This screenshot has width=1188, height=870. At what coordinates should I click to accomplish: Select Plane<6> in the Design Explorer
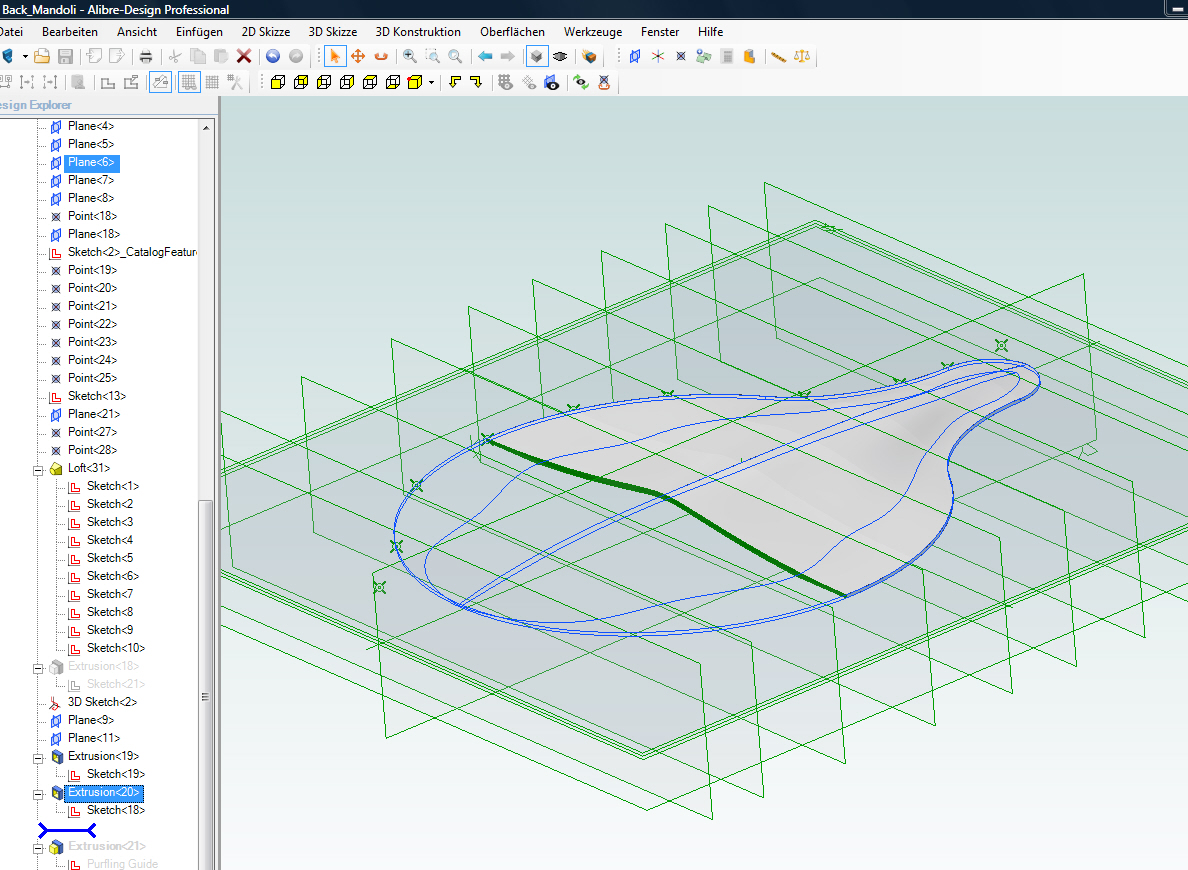91,162
